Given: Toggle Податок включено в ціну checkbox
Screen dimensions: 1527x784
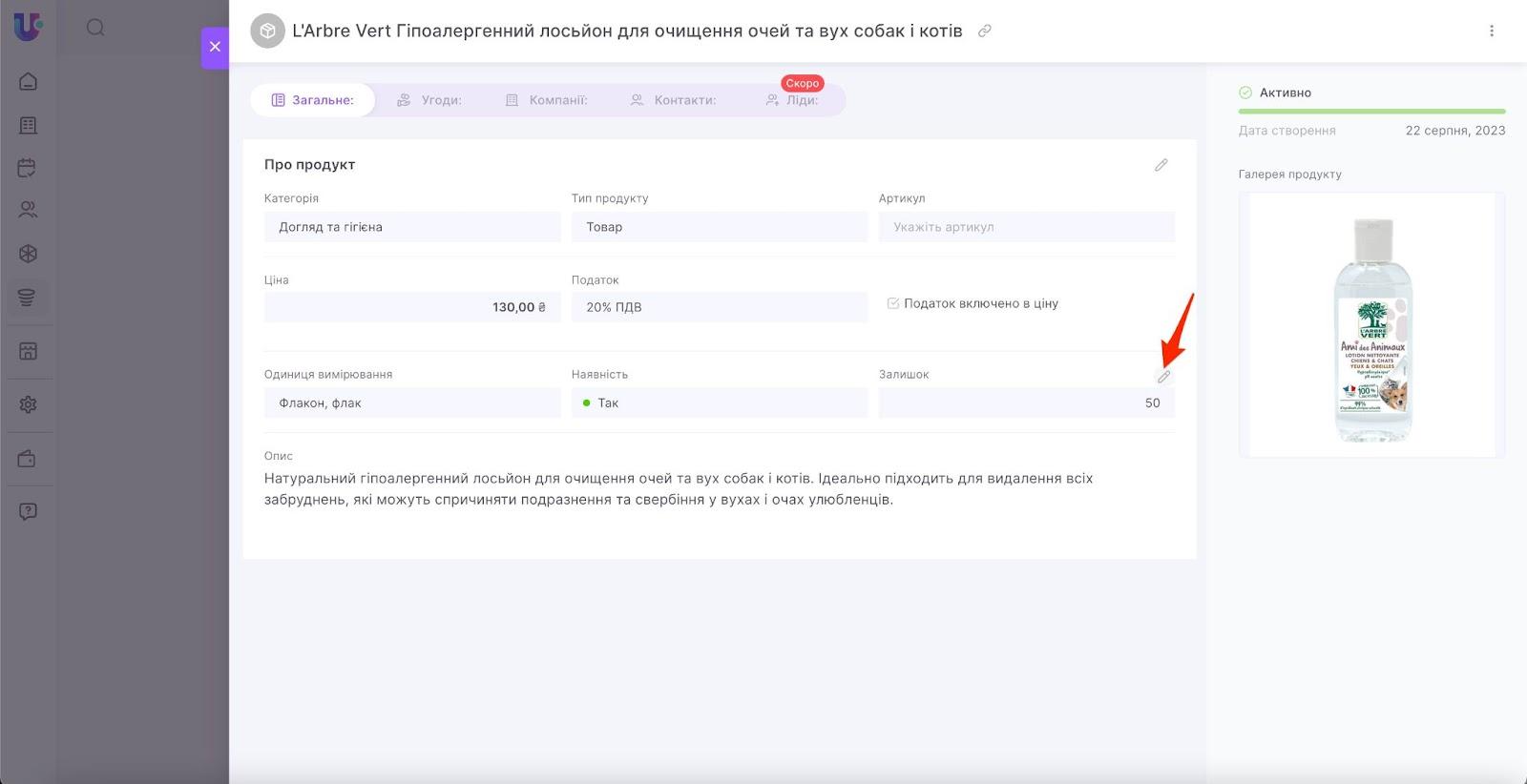Looking at the screenshot, I should click(893, 303).
